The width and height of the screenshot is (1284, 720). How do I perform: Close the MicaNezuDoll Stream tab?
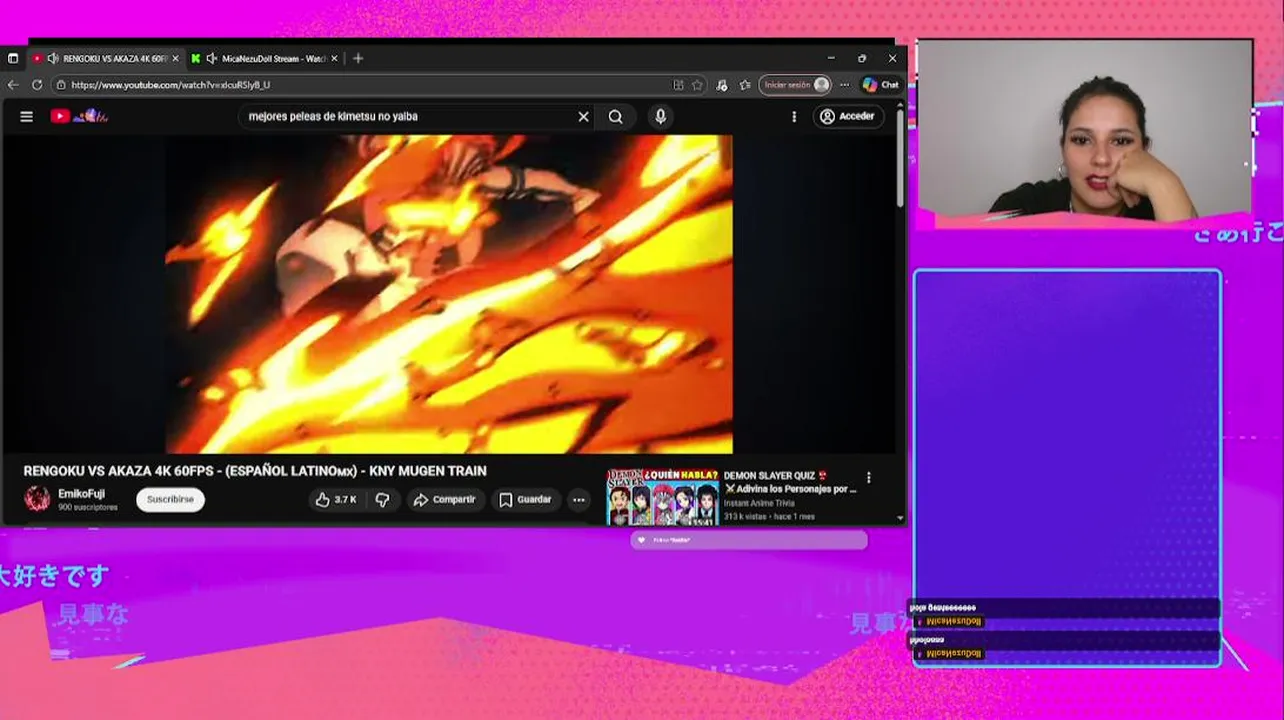coord(334,58)
